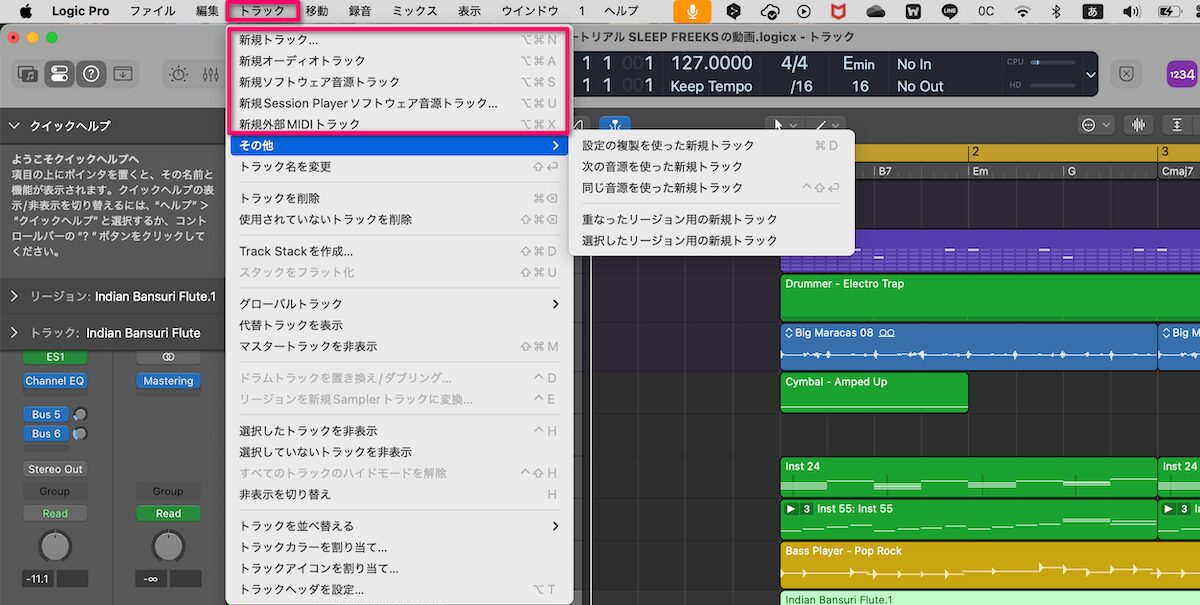Open the circled ellipsis options dropdown
Viewport: 1200px width, 605px height.
pyautogui.click(x=1097, y=126)
